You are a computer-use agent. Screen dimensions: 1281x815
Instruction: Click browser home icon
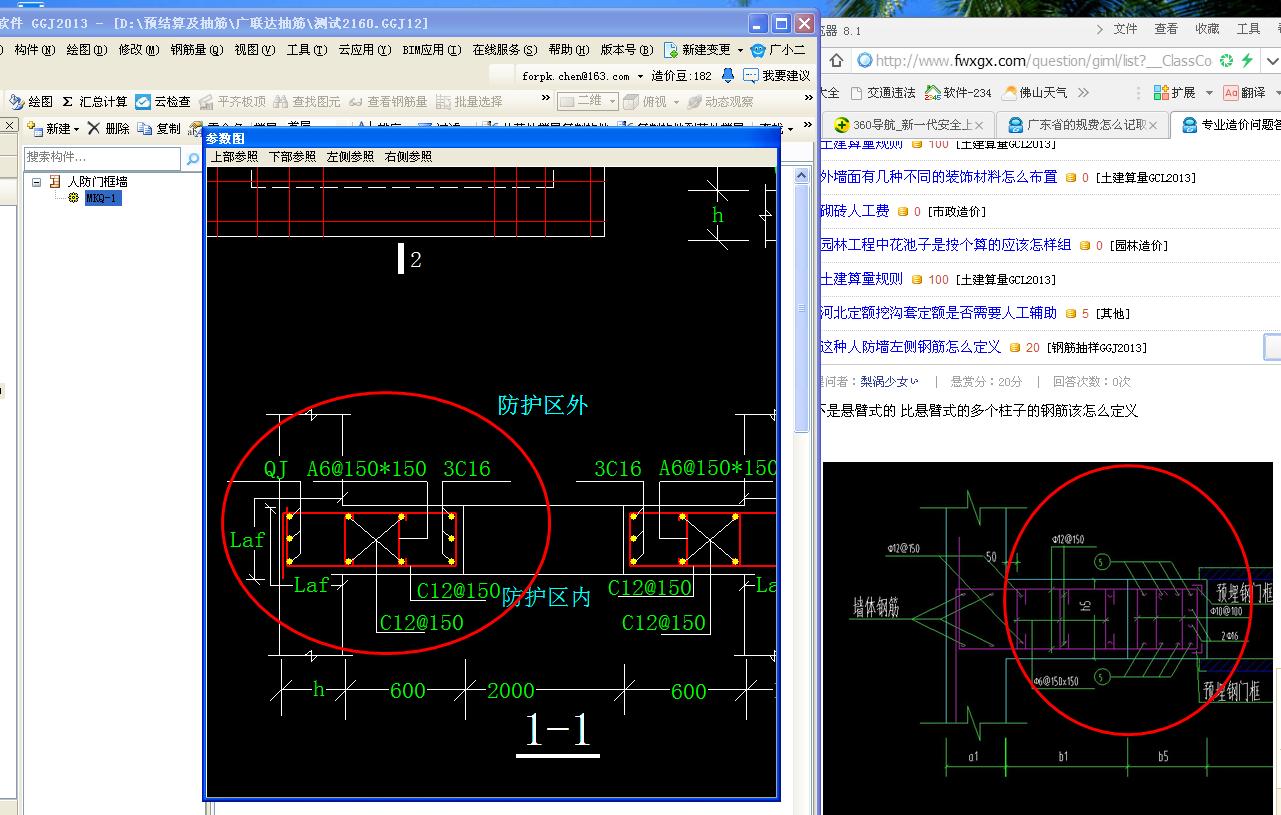coord(836,60)
